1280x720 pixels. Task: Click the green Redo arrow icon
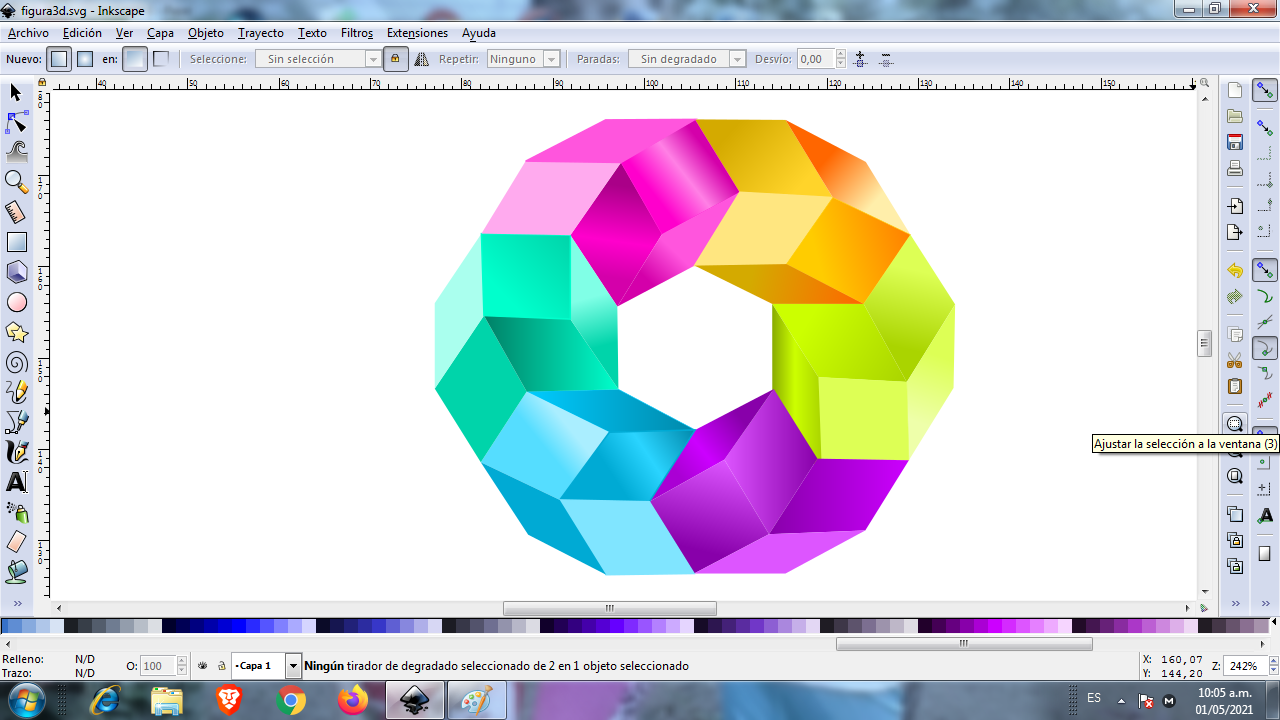[x=1235, y=296]
